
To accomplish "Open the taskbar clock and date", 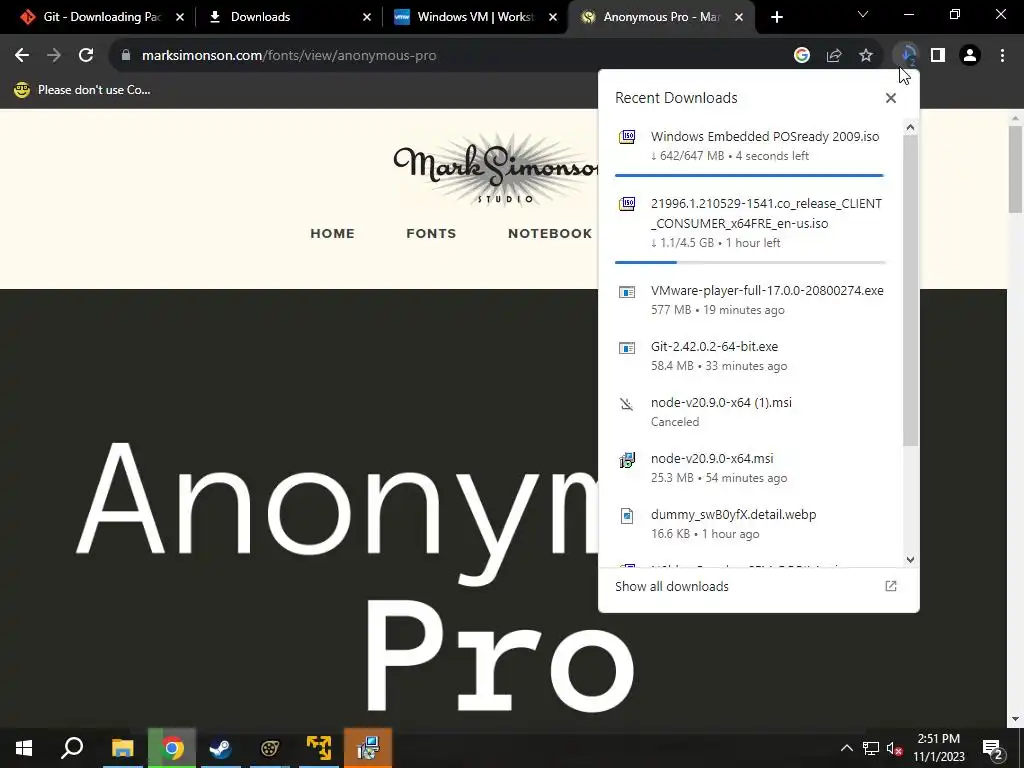I will point(938,748).
